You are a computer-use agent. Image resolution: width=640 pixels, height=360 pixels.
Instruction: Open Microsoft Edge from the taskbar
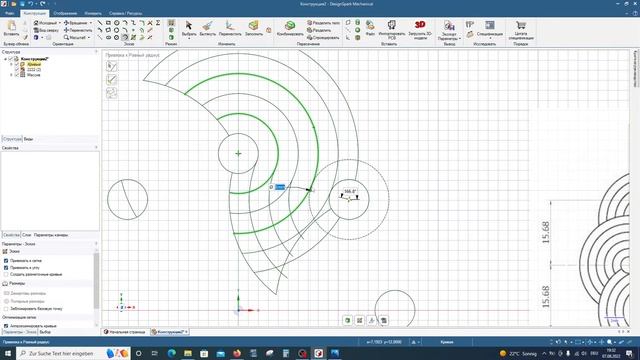point(171,353)
